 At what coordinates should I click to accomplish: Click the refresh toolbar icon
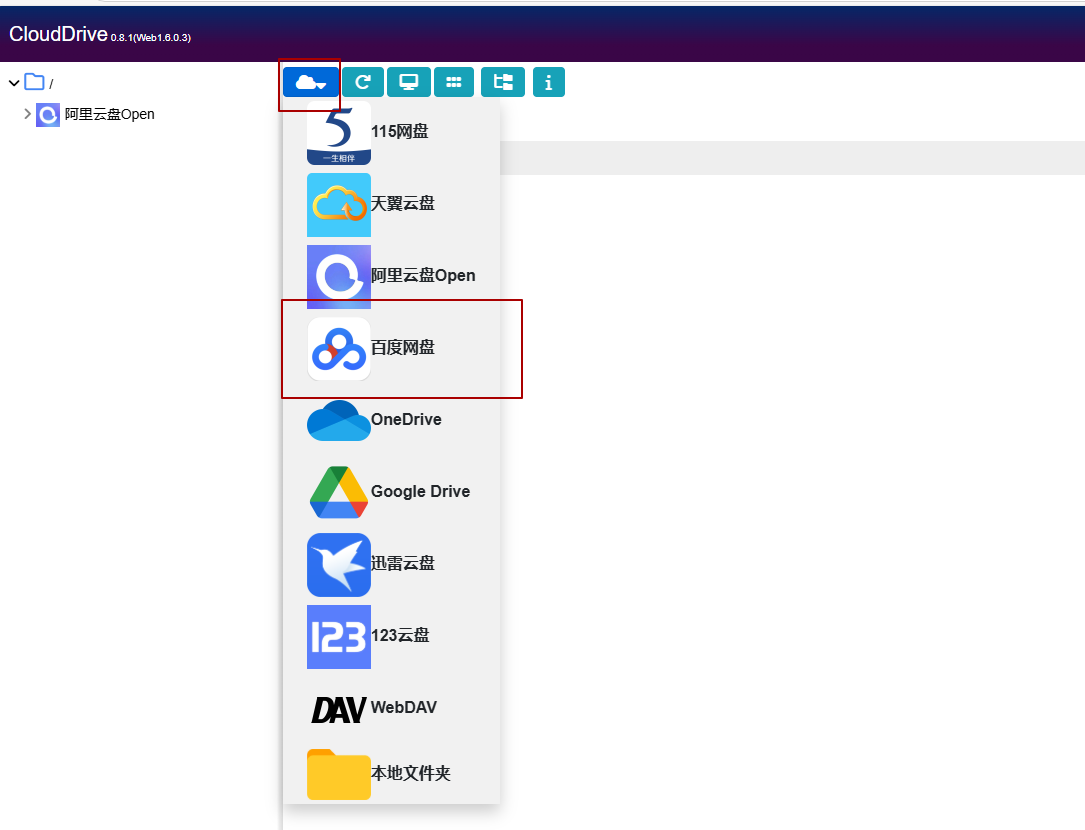tap(362, 82)
